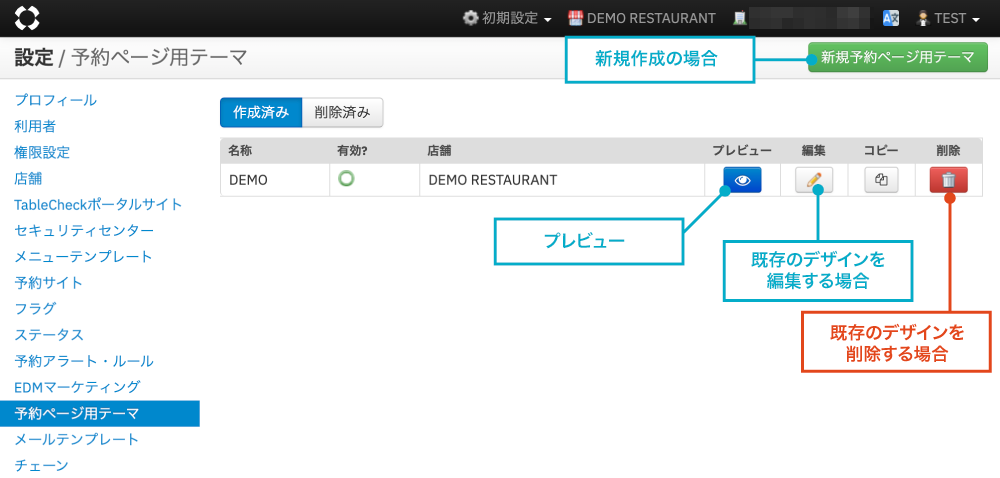Switch to the 削除済み tab
The image size is (1000, 478).
pos(342,113)
